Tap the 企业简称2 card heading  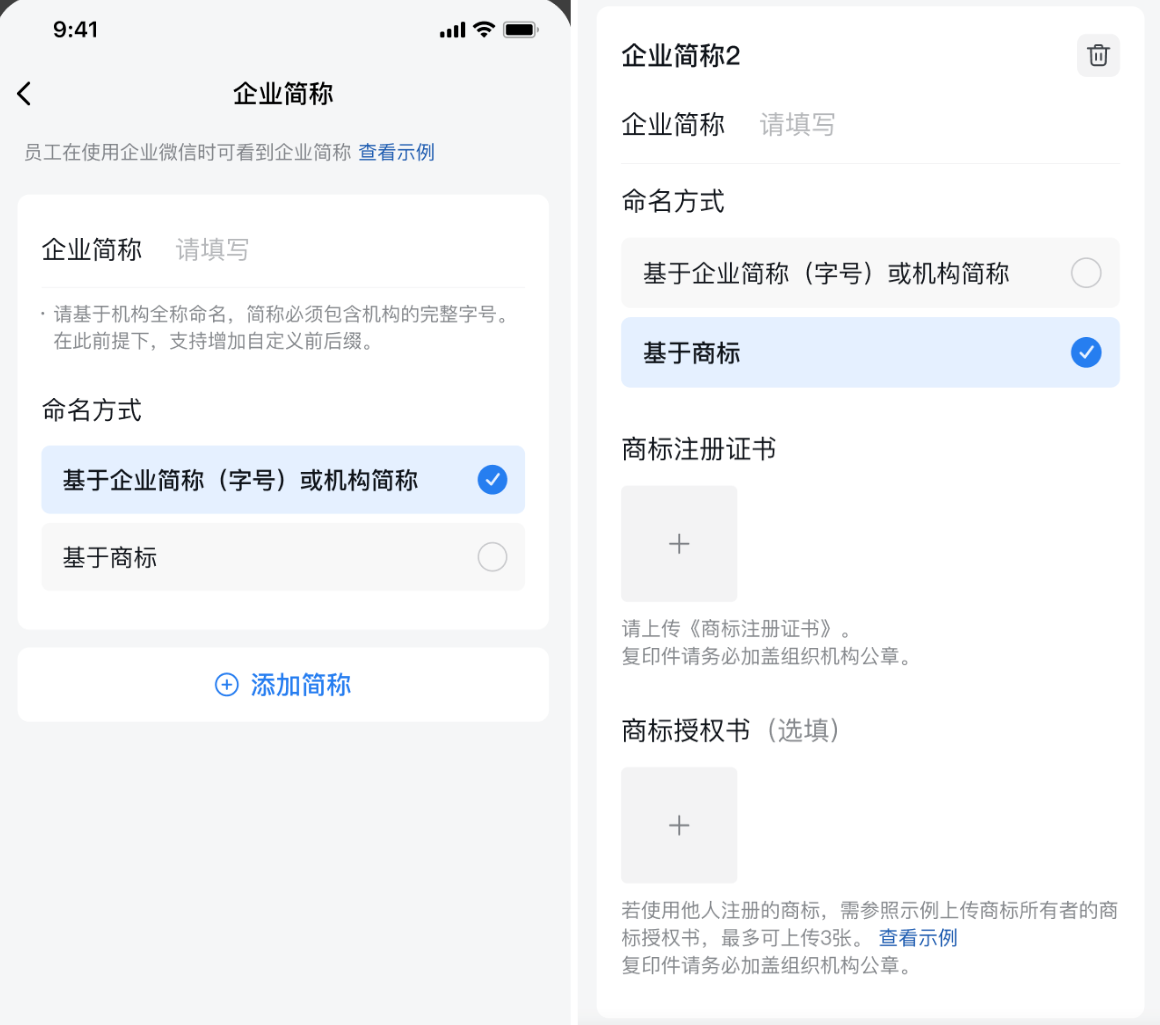[x=681, y=55]
